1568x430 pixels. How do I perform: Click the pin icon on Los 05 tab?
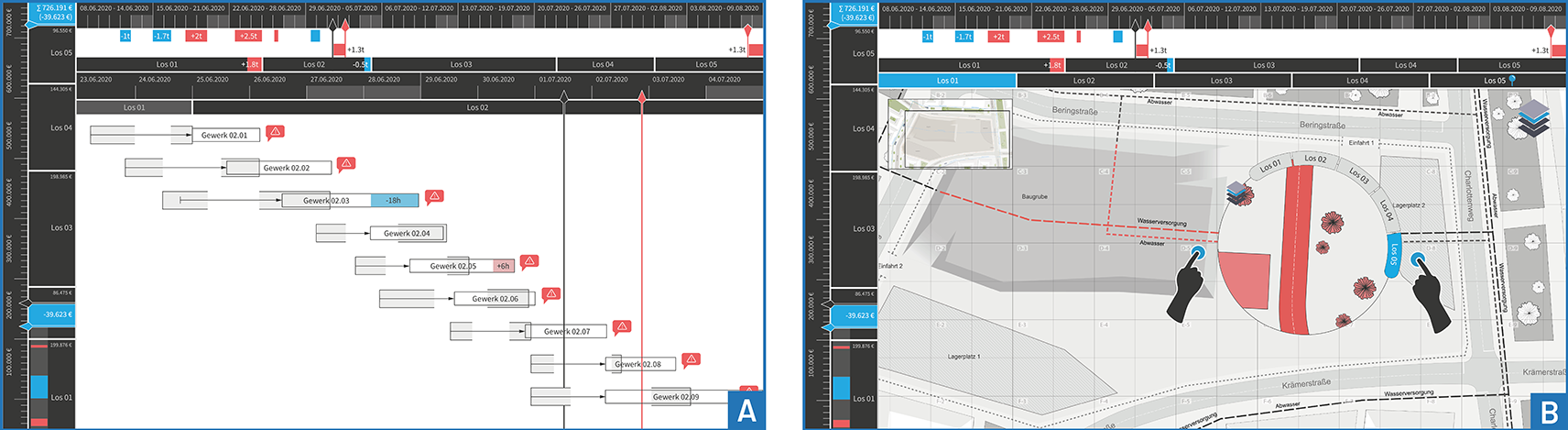coord(1512,81)
